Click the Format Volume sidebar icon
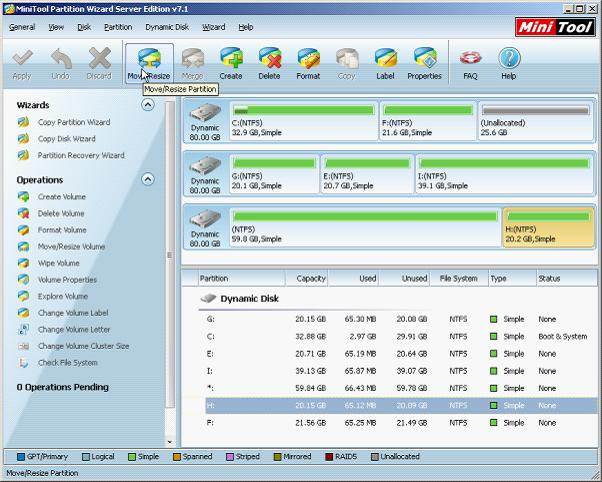This screenshot has height=482, width=602. tap(23, 230)
